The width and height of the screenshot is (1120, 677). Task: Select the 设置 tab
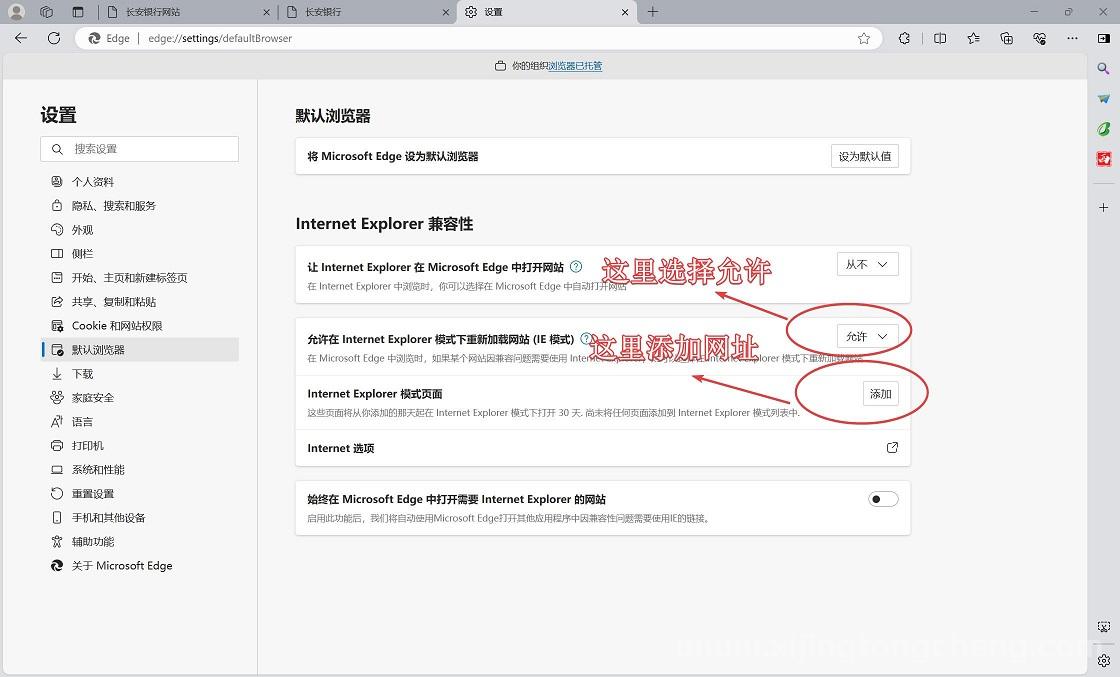[546, 12]
